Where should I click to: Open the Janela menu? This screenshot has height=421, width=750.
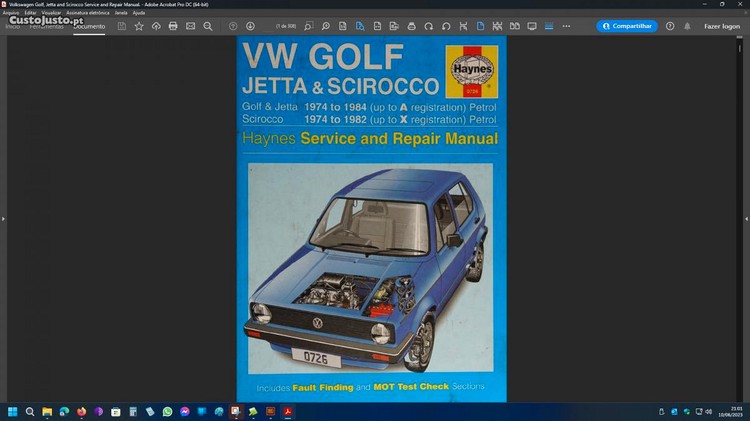click(121, 13)
